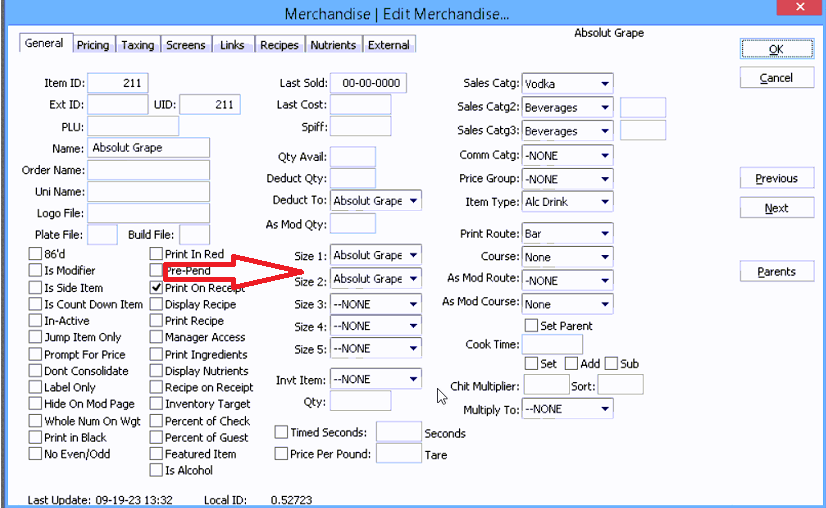
Task: Expand the Course dropdown
Action: 567,257
